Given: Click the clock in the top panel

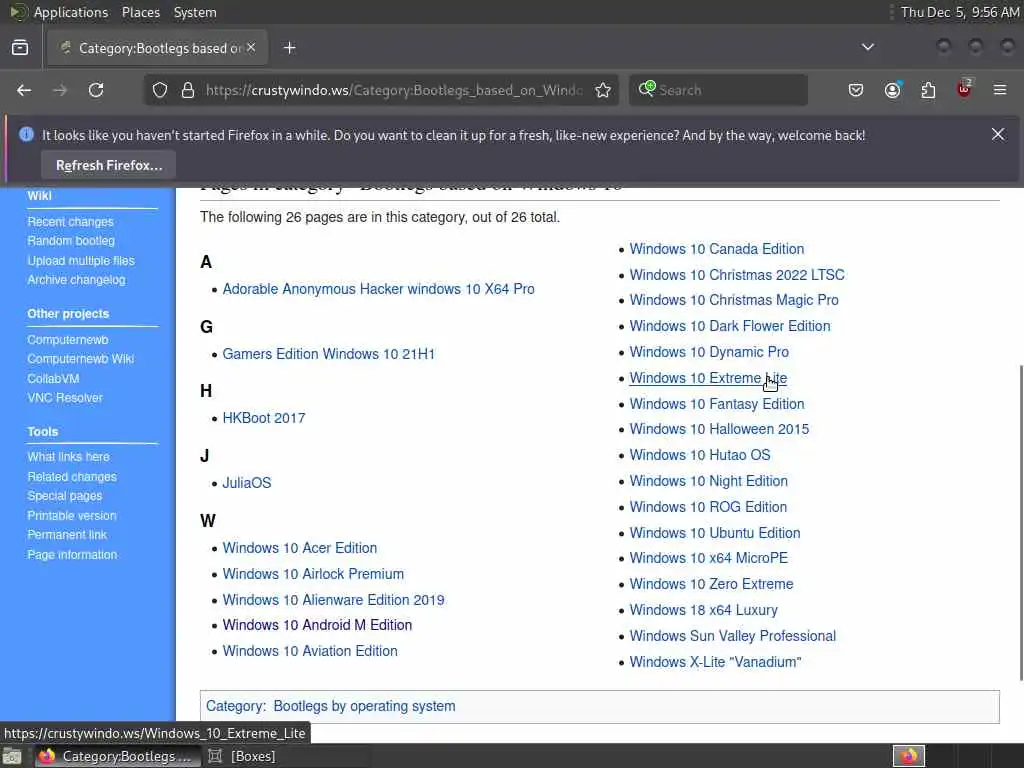Looking at the screenshot, I should pyautogui.click(x=960, y=12).
